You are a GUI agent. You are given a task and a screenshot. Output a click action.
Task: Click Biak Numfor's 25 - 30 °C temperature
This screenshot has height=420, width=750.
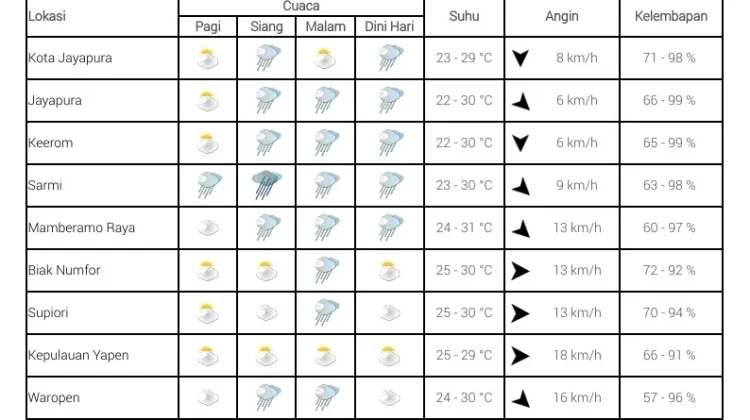pyautogui.click(x=463, y=270)
